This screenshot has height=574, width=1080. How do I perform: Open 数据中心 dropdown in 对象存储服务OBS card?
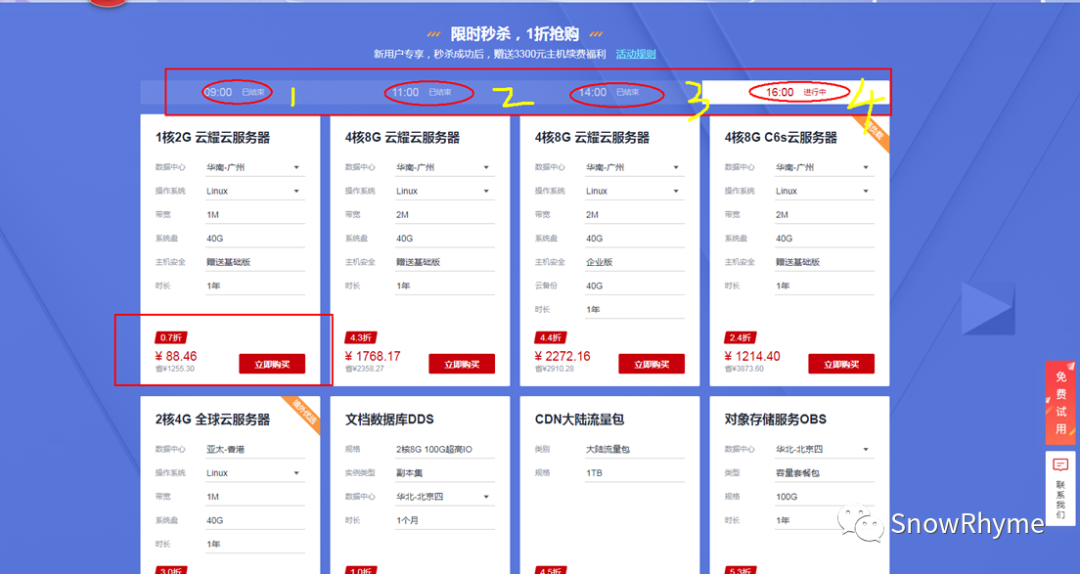[825, 449]
